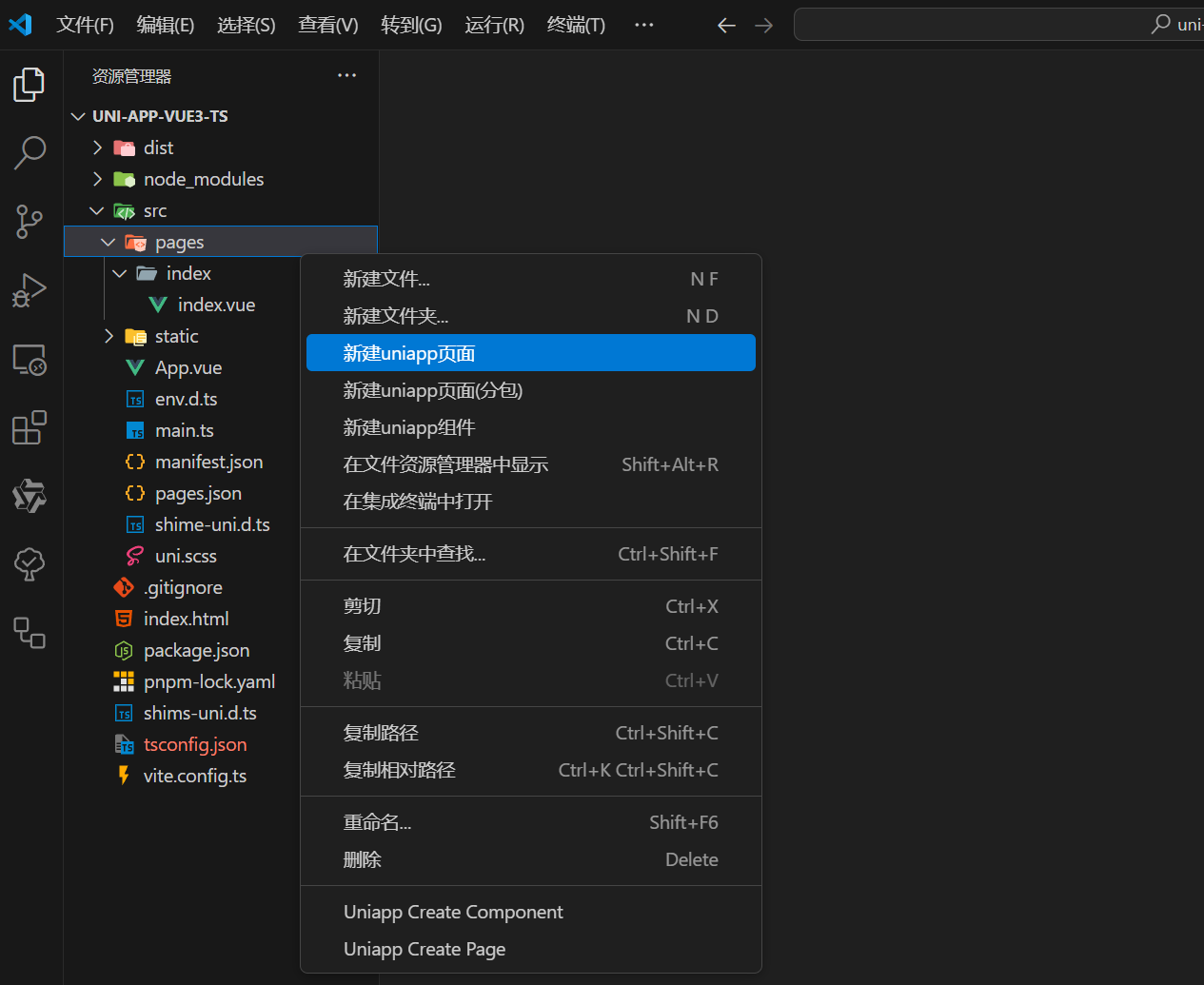Click the git icon of .gitignore
The height and width of the screenshot is (985, 1204).
pos(124,587)
